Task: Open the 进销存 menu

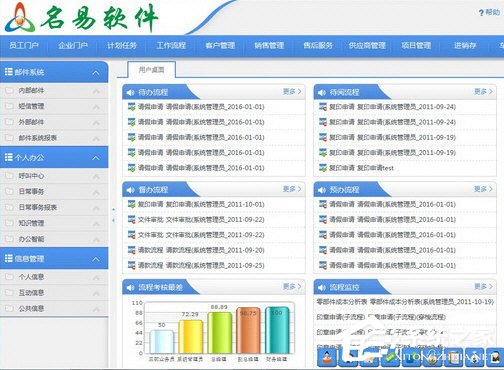Action: point(465,45)
